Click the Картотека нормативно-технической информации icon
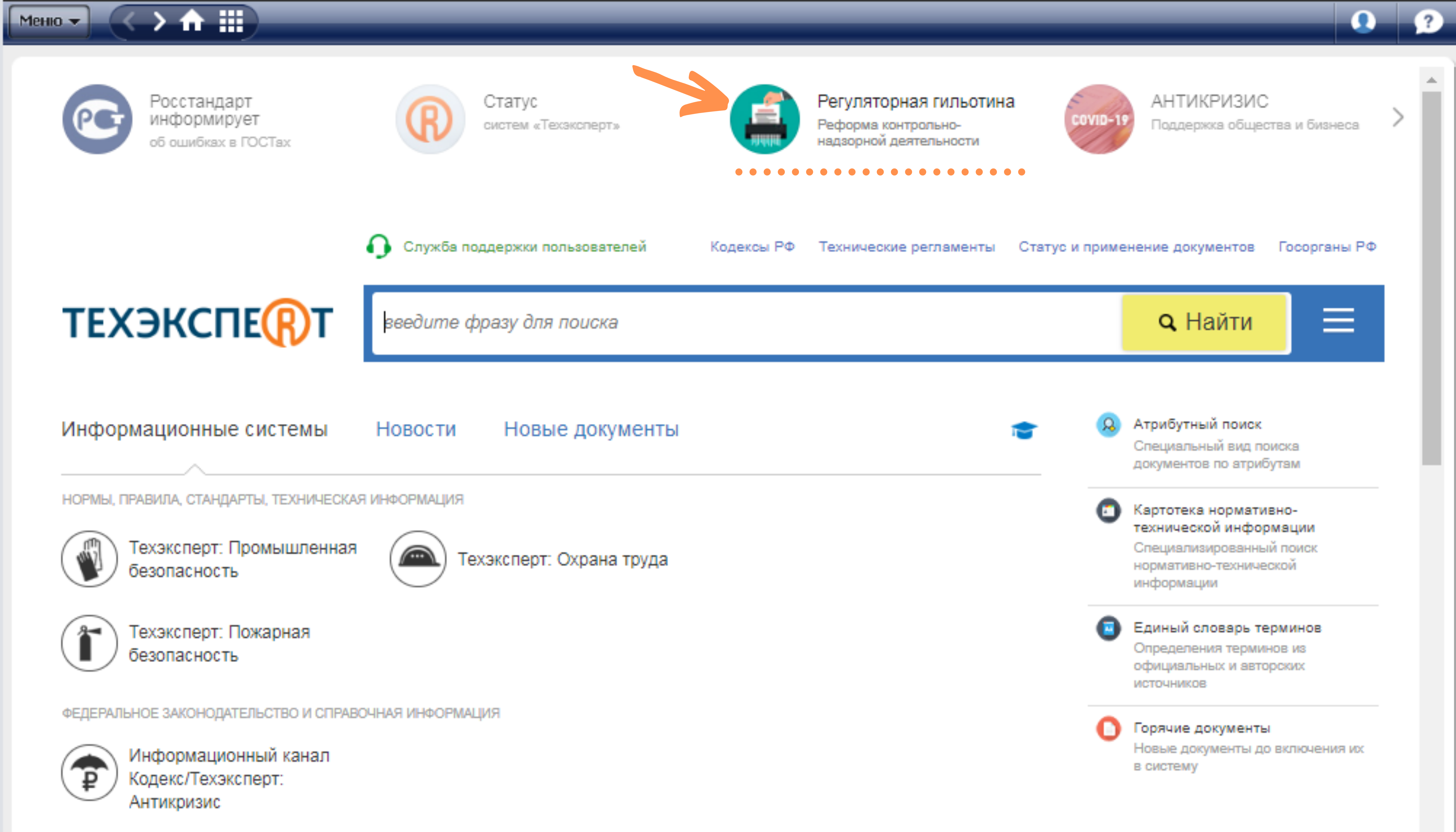This screenshot has width=1456, height=832. [1108, 510]
